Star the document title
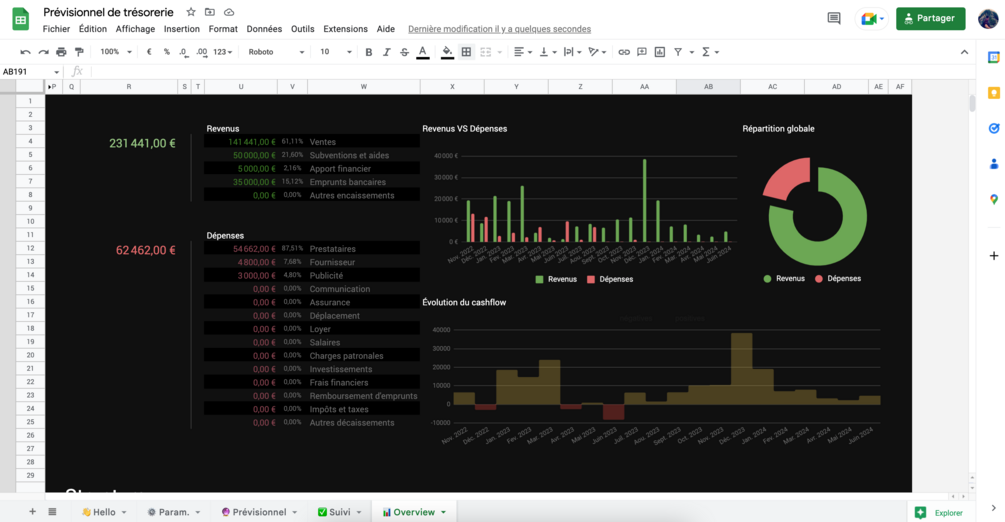The height and width of the screenshot is (522, 1005). (x=191, y=12)
